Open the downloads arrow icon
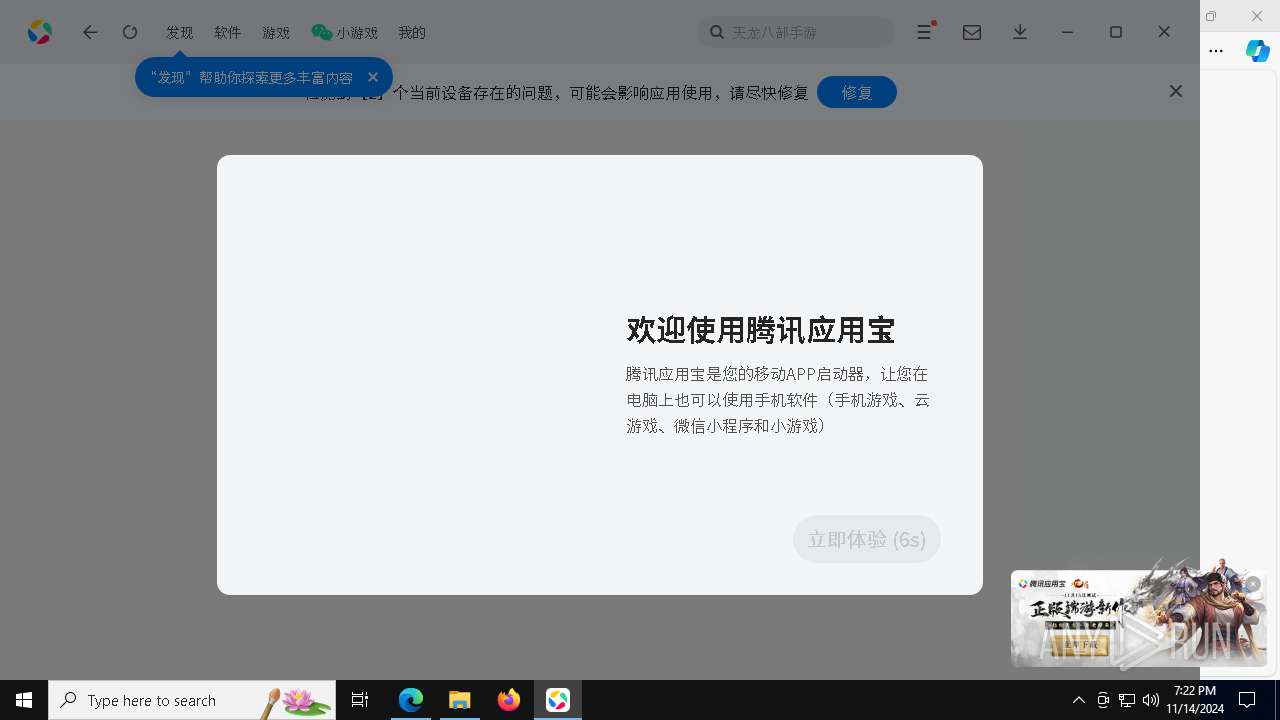This screenshot has height=720, width=1280. [x=1020, y=32]
